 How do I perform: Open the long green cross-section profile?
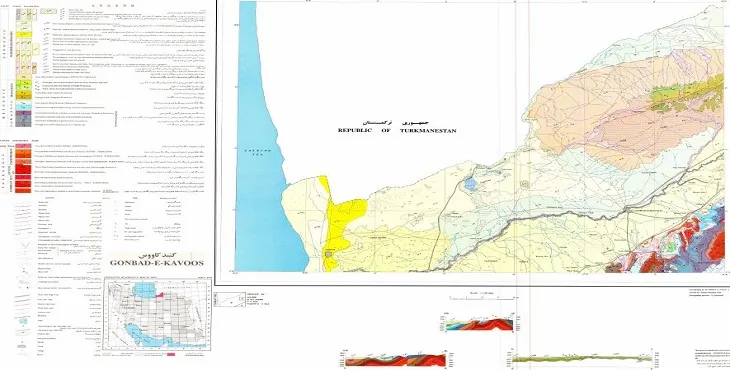pos(582,358)
